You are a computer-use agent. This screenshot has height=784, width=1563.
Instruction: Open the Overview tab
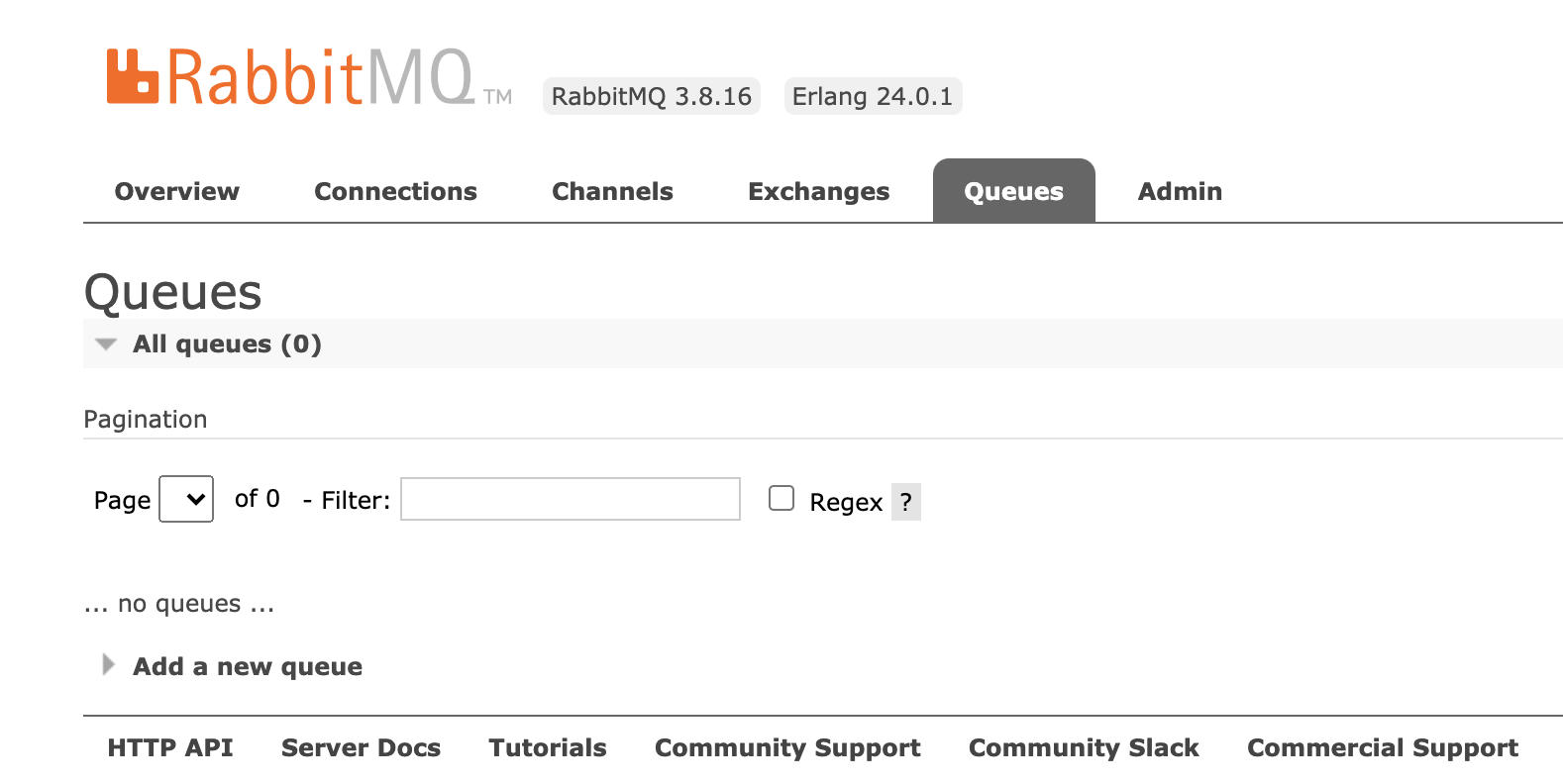(x=177, y=191)
